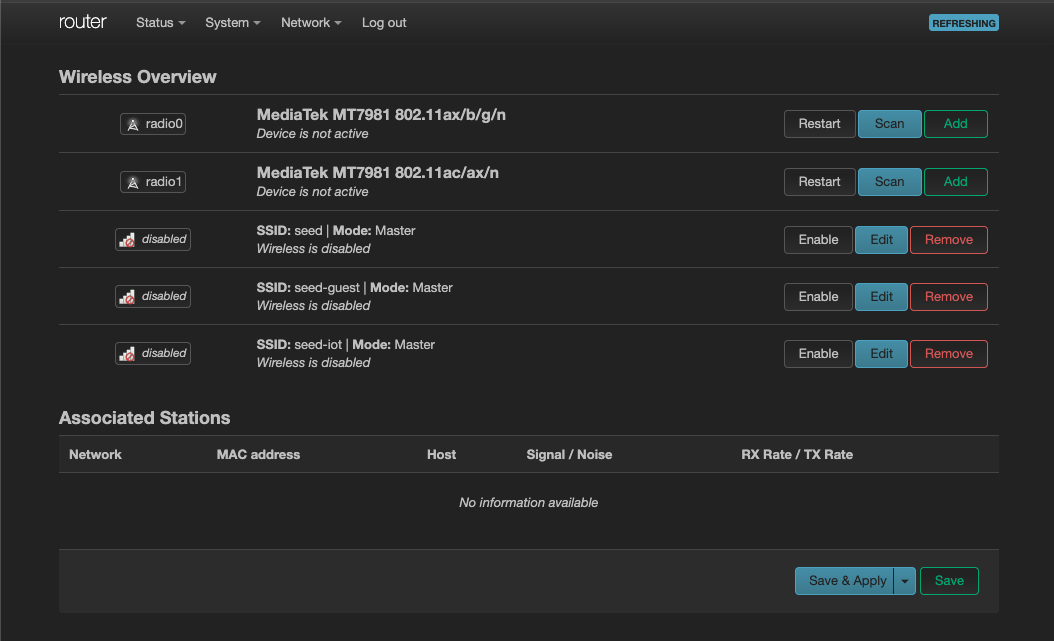
Task: Open the Status dropdown menu
Action: pyautogui.click(x=160, y=22)
